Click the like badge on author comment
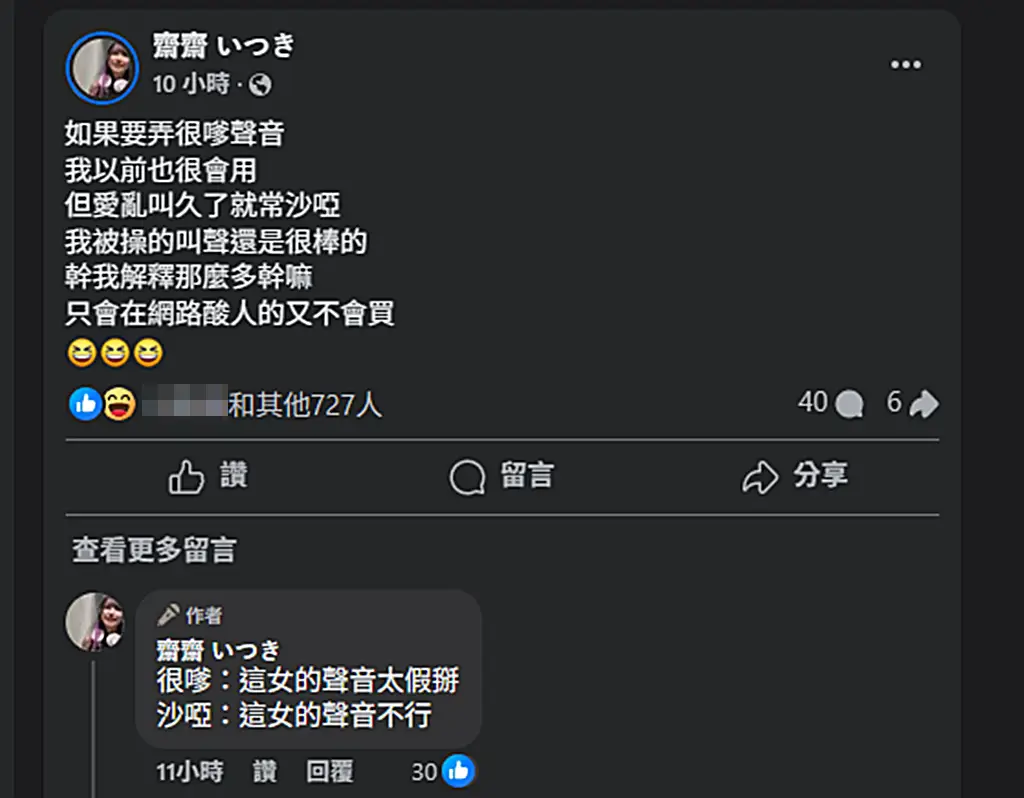The height and width of the screenshot is (798, 1024). click(x=458, y=771)
